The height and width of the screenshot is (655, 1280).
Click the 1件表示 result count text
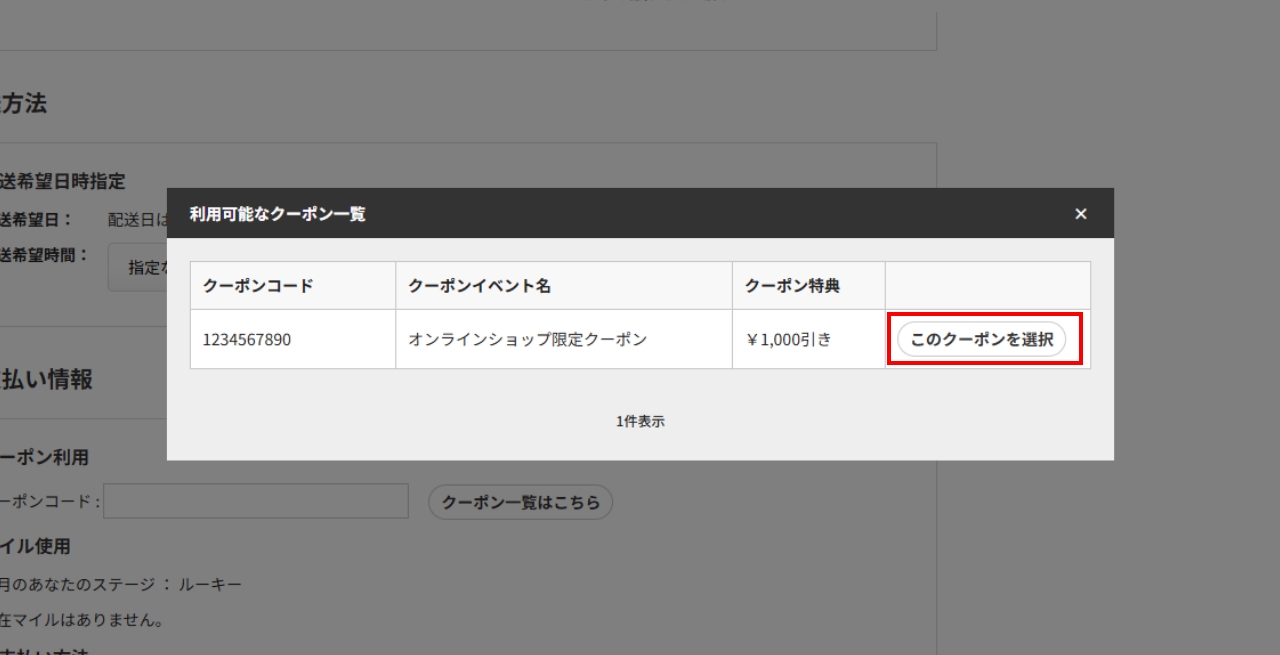coord(640,422)
